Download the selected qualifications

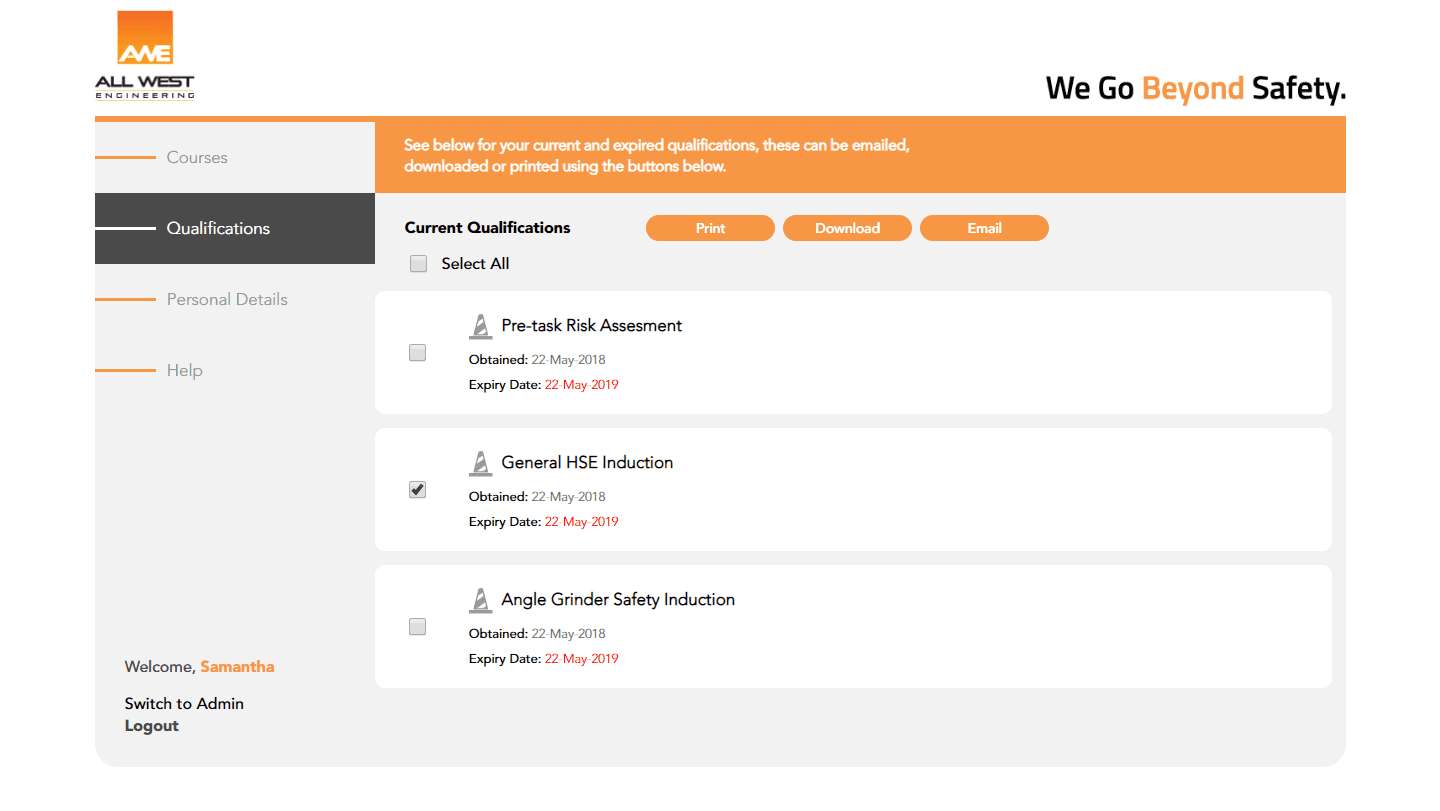click(x=847, y=229)
